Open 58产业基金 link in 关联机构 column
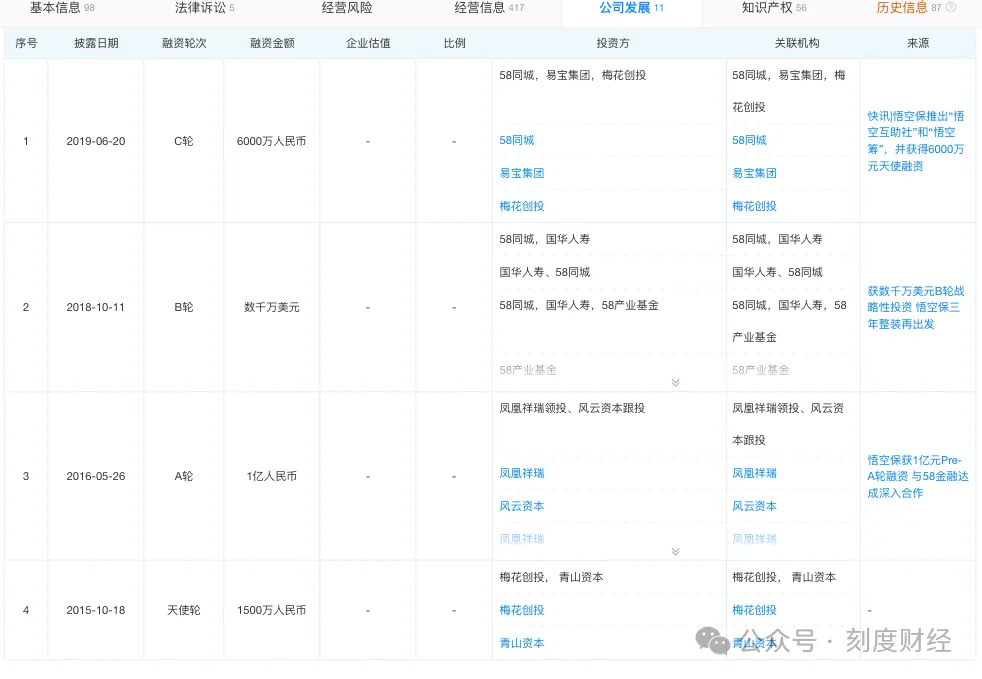Viewport: 982px width, 679px height. [760, 370]
